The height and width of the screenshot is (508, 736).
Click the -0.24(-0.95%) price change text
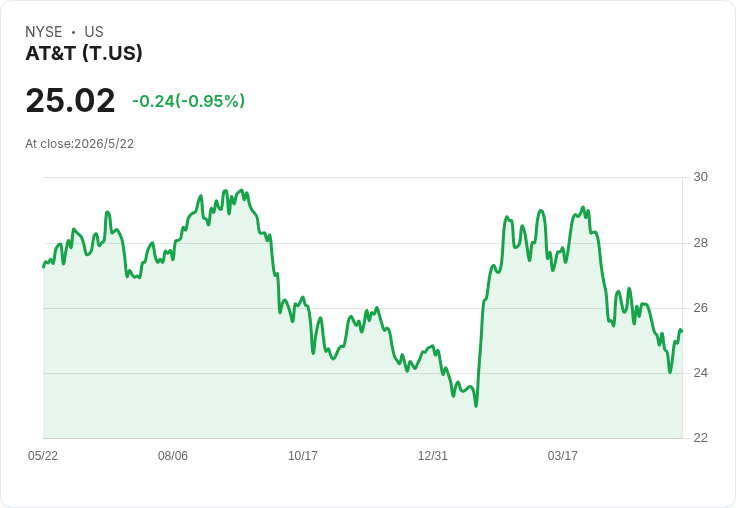point(188,101)
